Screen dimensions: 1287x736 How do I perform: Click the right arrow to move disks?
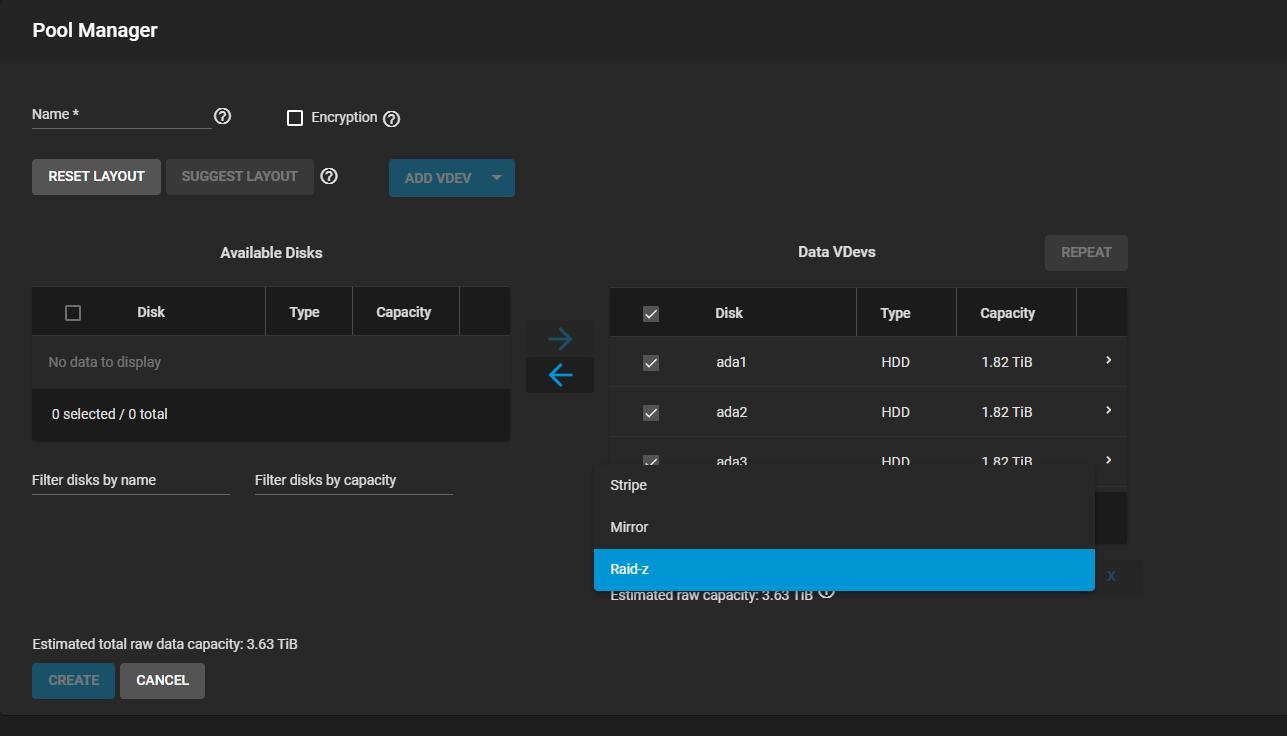(560, 339)
